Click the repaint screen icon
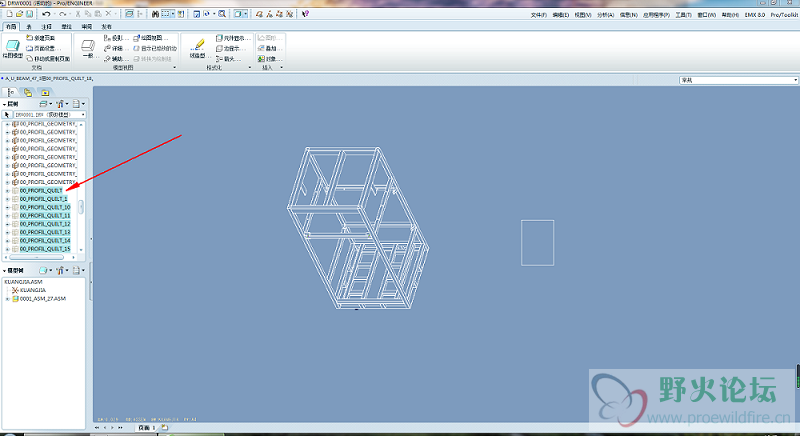 (196, 14)
